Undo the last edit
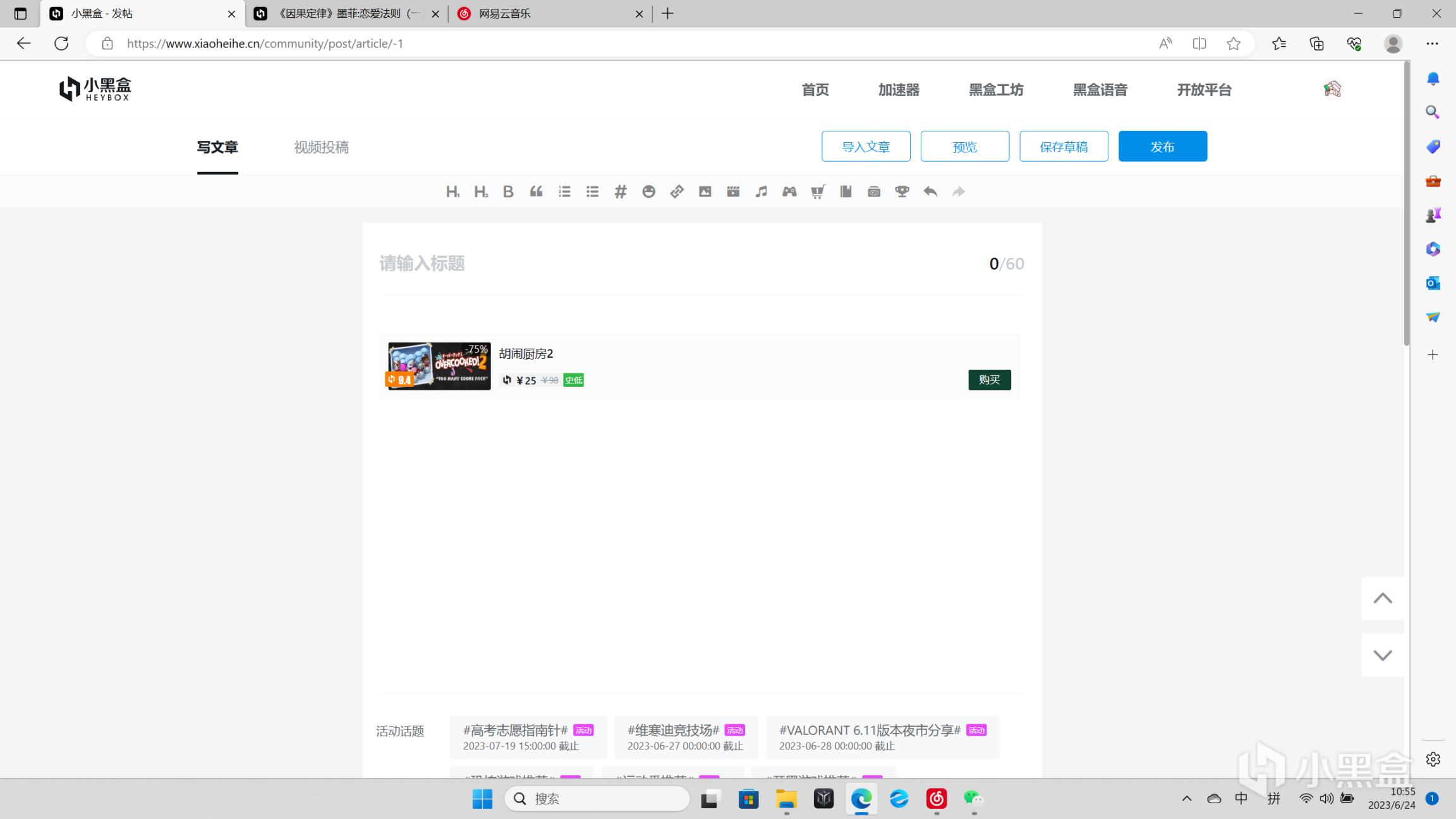 (930, 191)
